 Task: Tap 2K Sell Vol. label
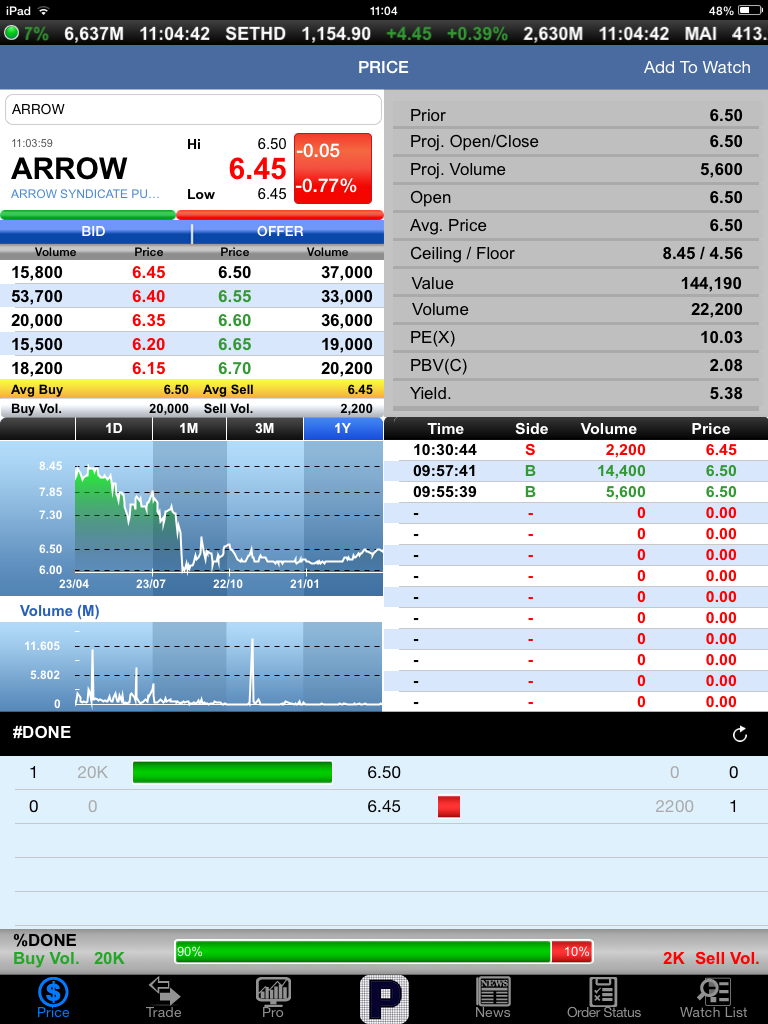[x=711, y=958]
